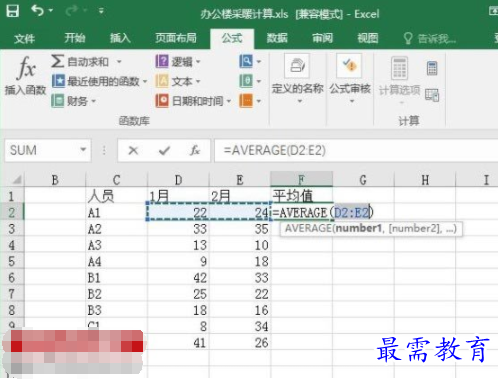
Task: Select column D header
Action: point(178,180)
